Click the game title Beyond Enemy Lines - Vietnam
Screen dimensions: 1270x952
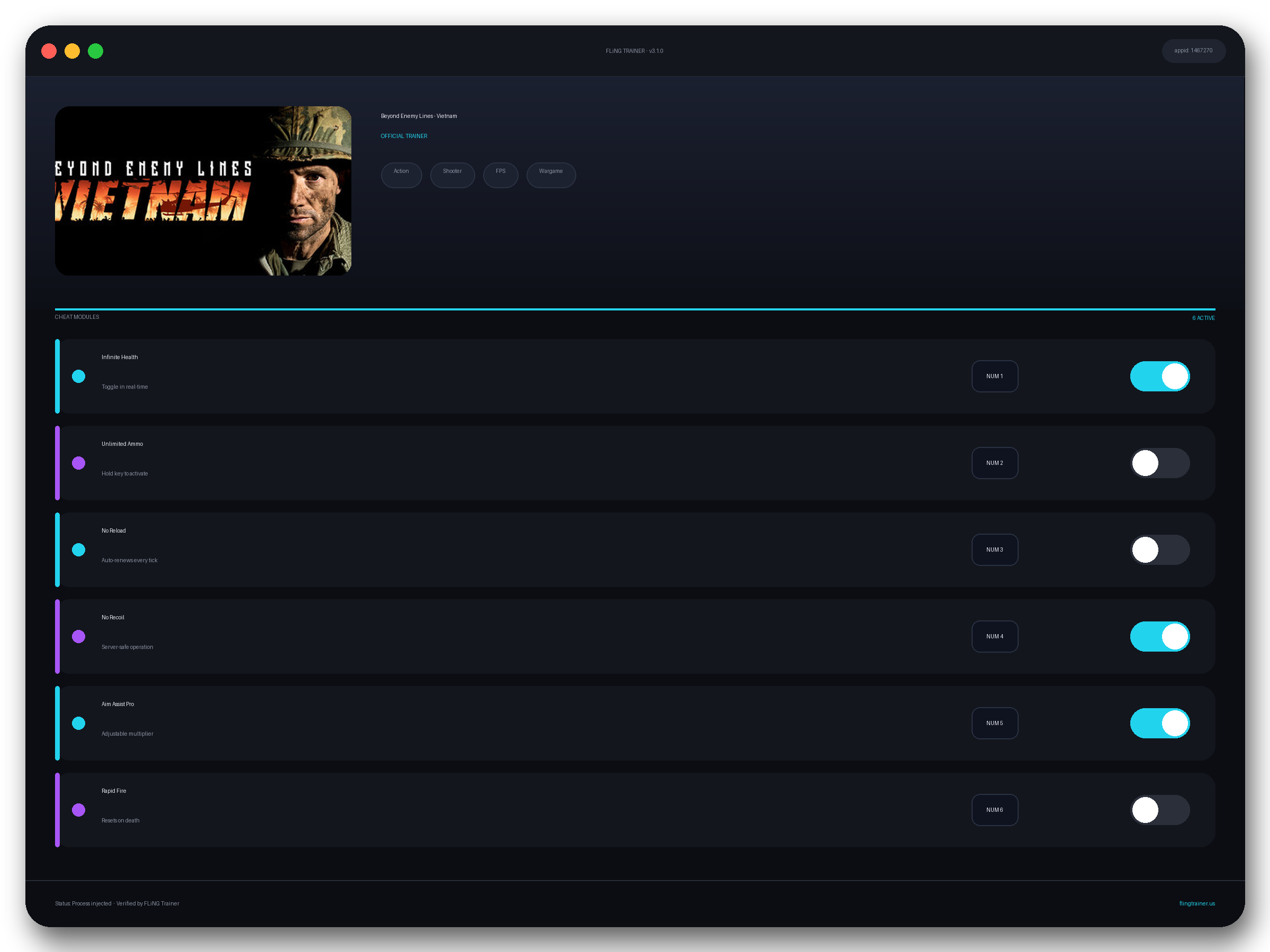pos(419,116)
